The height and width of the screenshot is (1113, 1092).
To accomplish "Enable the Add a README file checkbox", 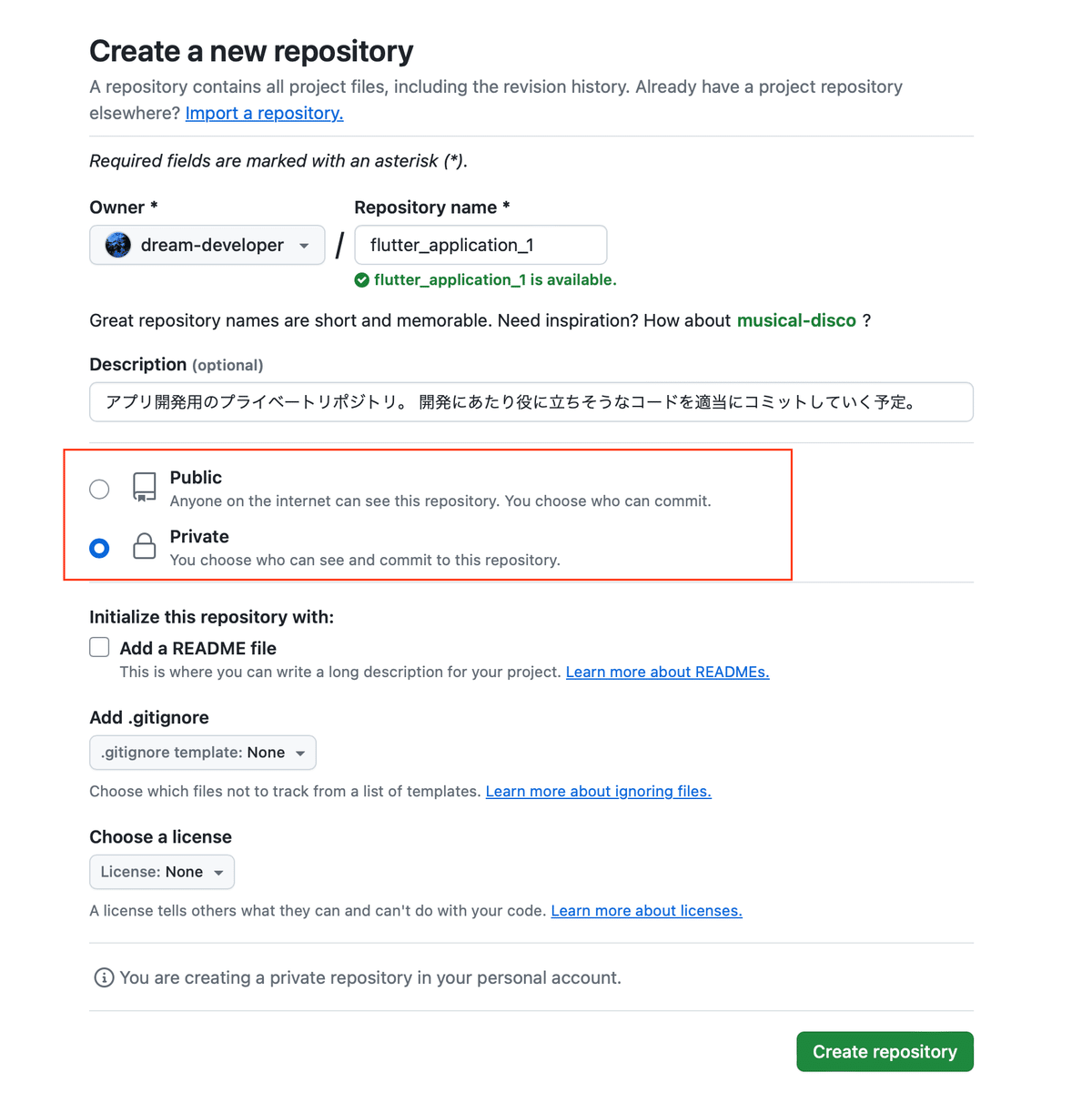I will (x=99, y=647).
